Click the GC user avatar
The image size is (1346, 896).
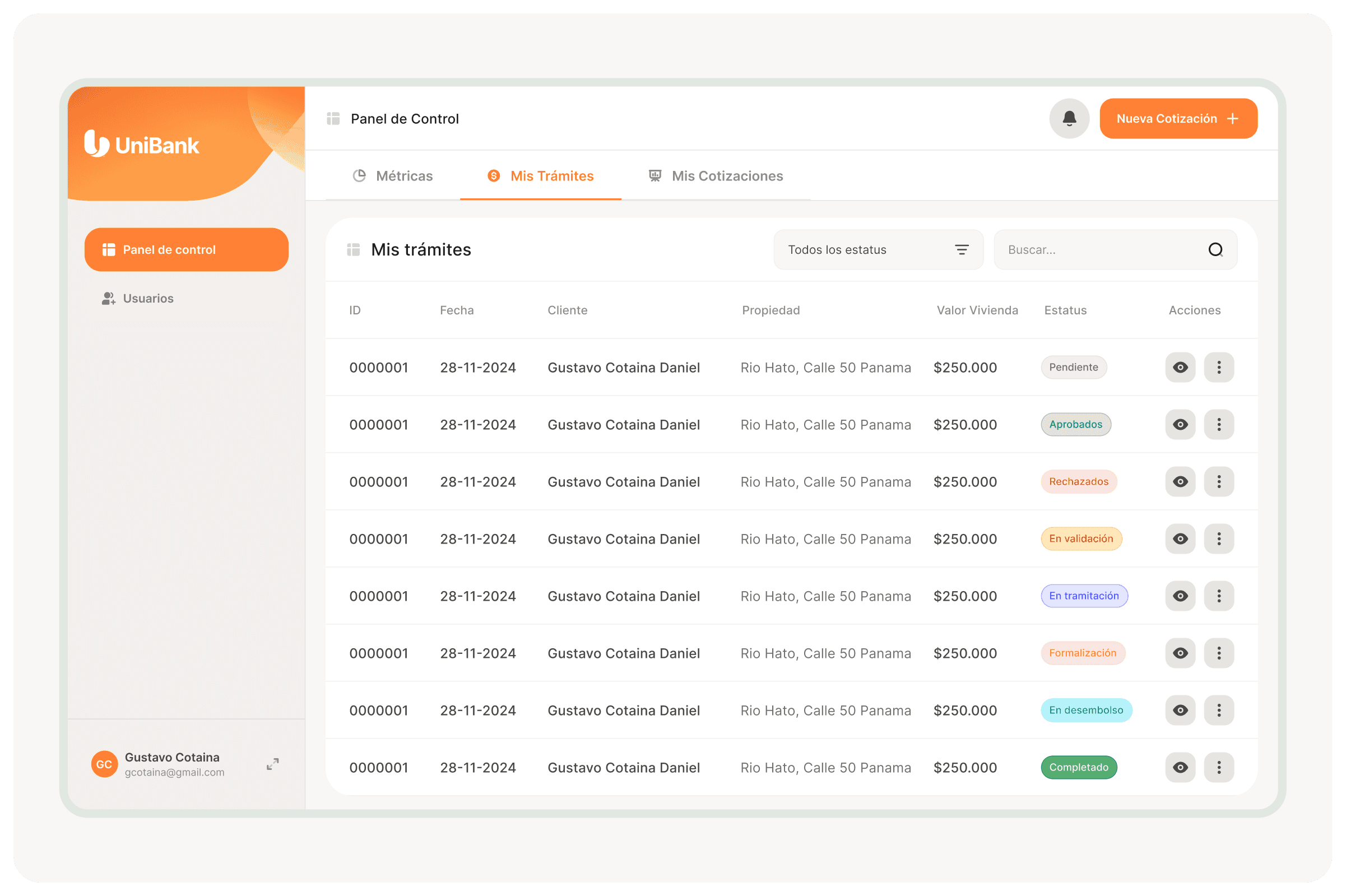click(104, 764)
